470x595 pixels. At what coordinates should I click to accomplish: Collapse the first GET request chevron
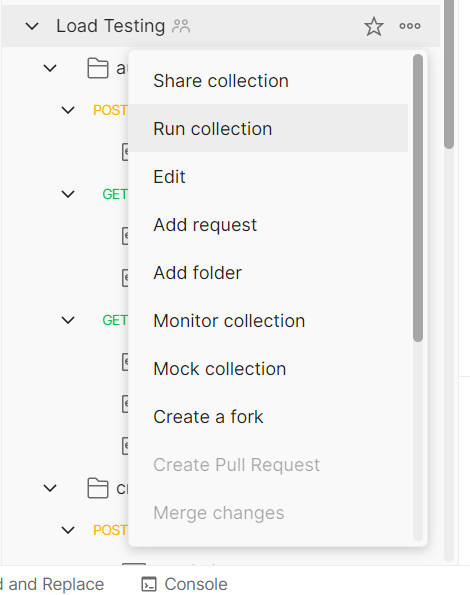tap(68, 194)
